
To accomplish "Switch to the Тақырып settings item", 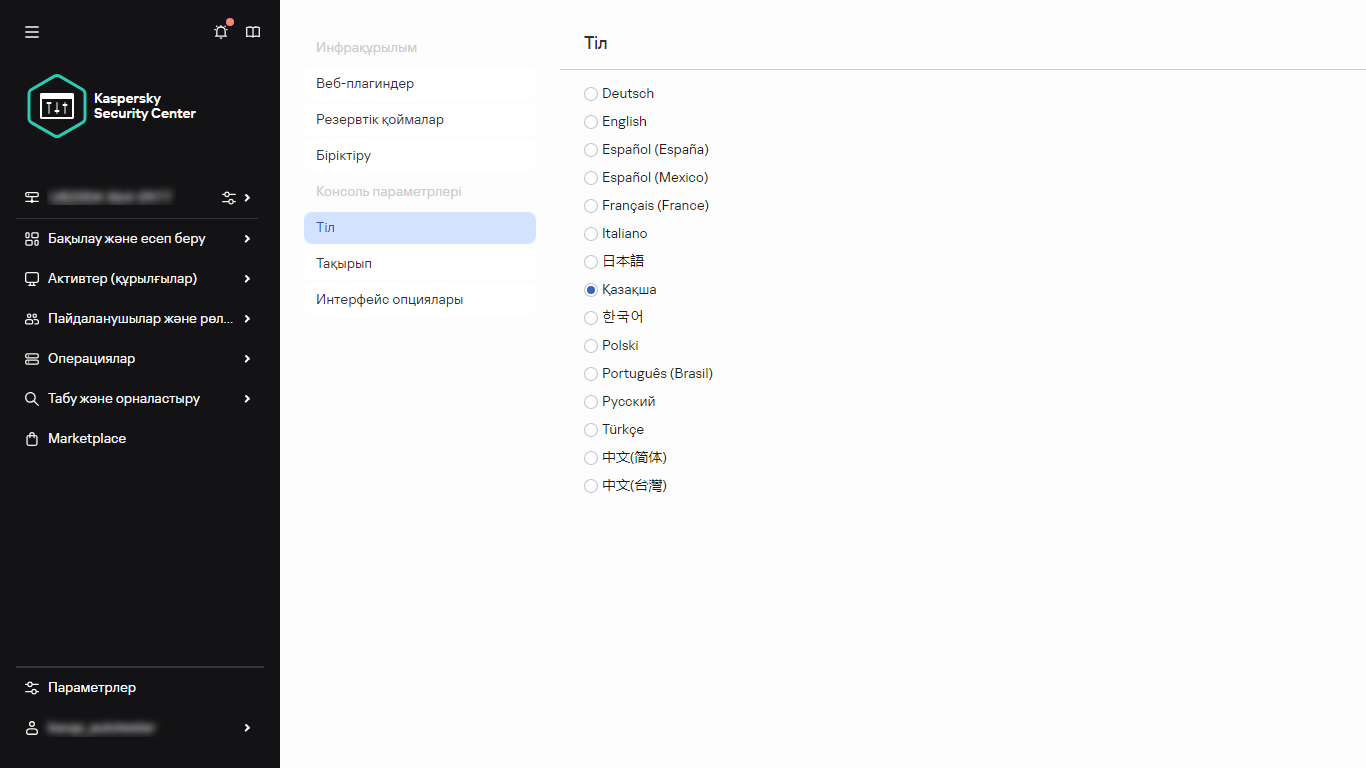I will [x=344, y=264].
